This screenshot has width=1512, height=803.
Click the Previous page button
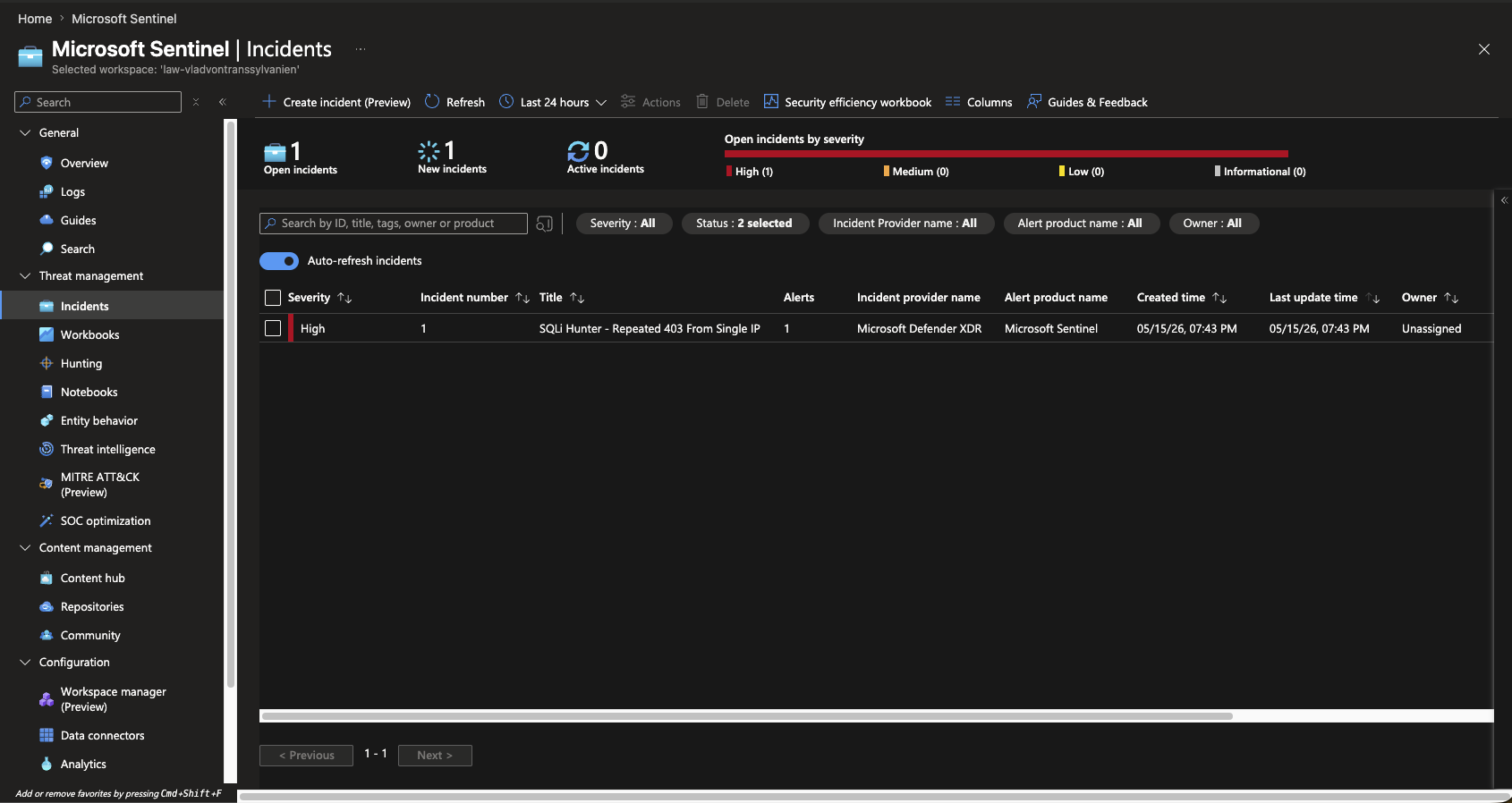(x=306, y=756)
